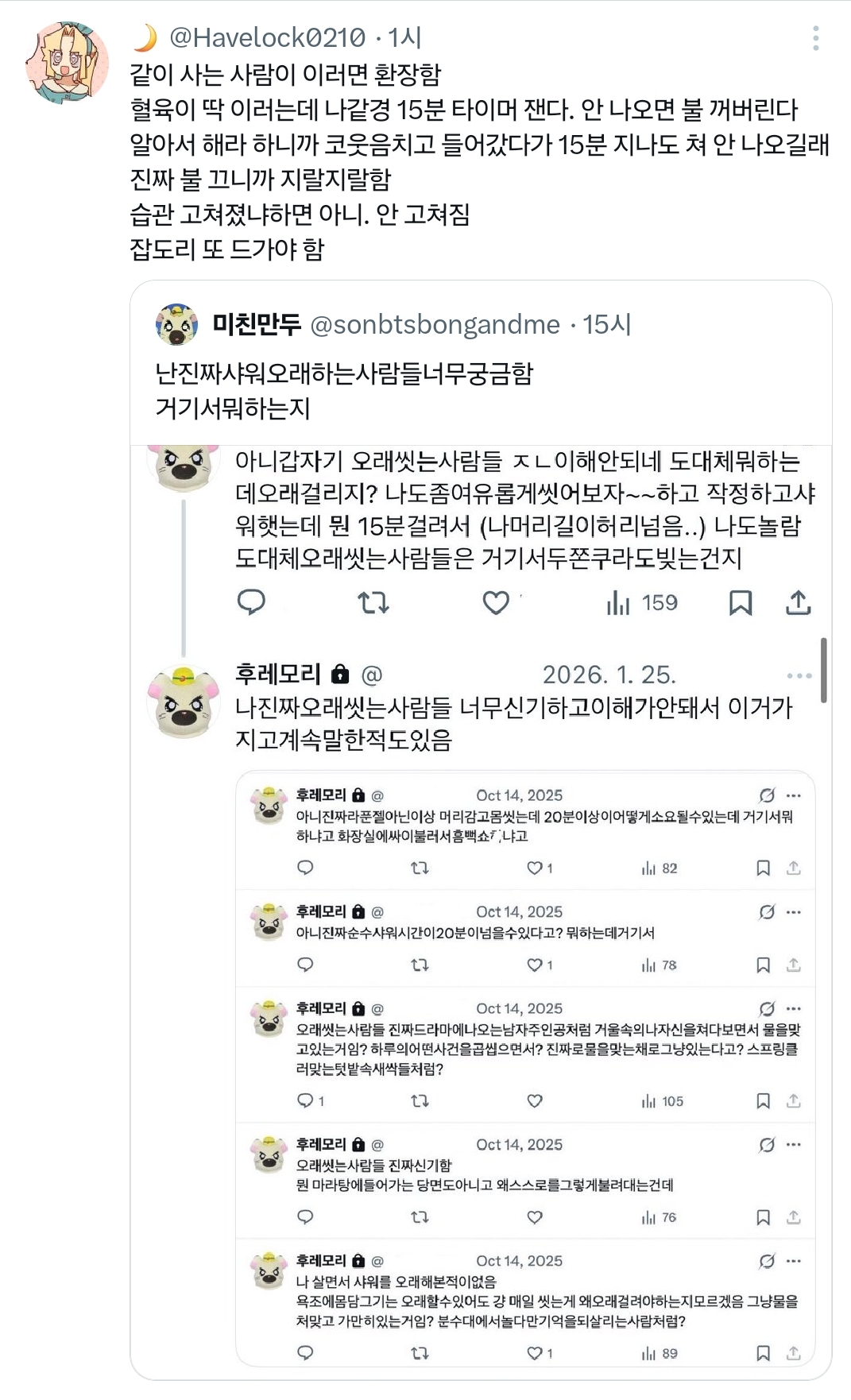851x1400 pixels.
Task: Open view analytics showing 159
Action: (x=642, y=602)
